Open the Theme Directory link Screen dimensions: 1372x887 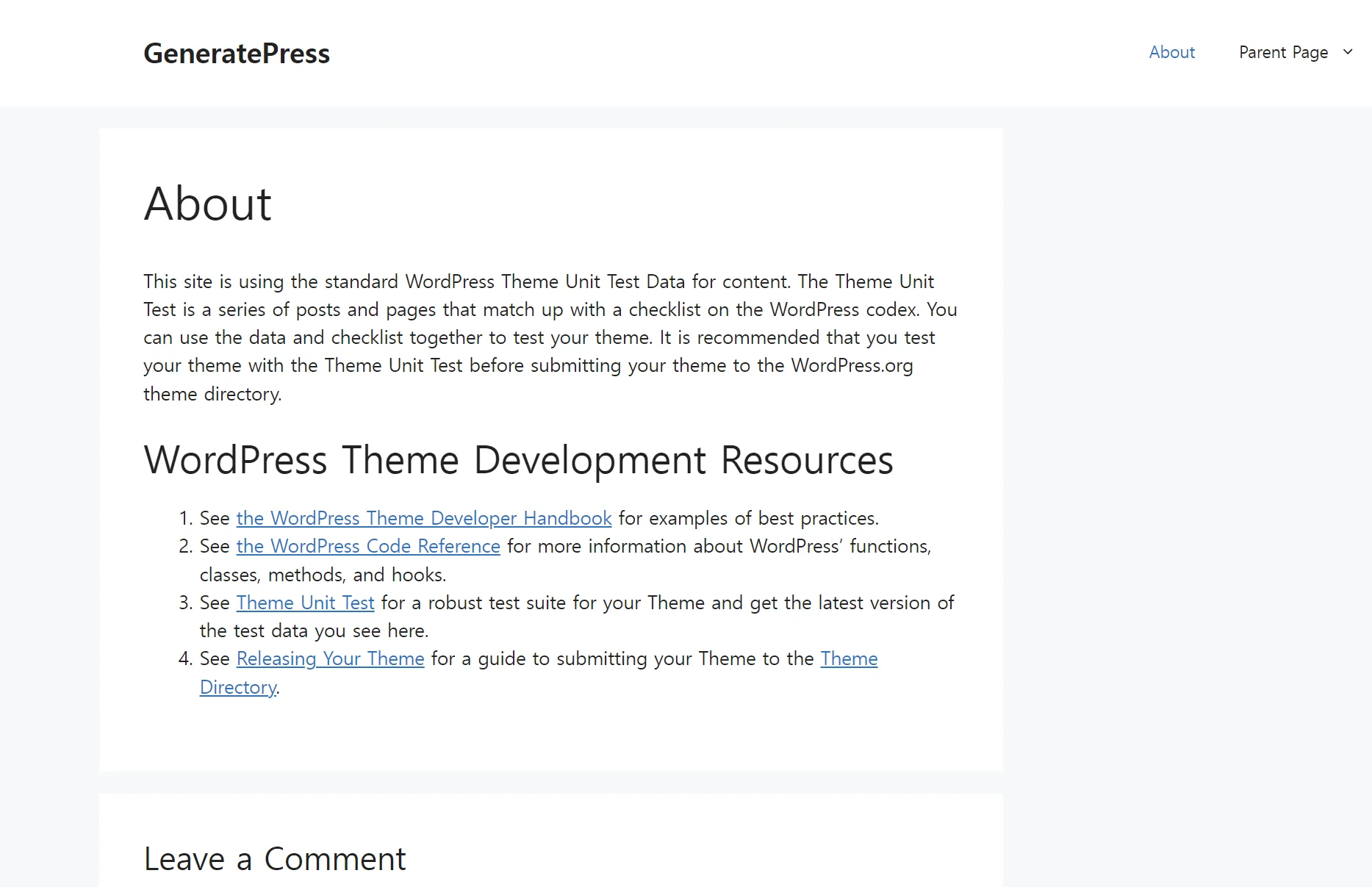(849, 658)
